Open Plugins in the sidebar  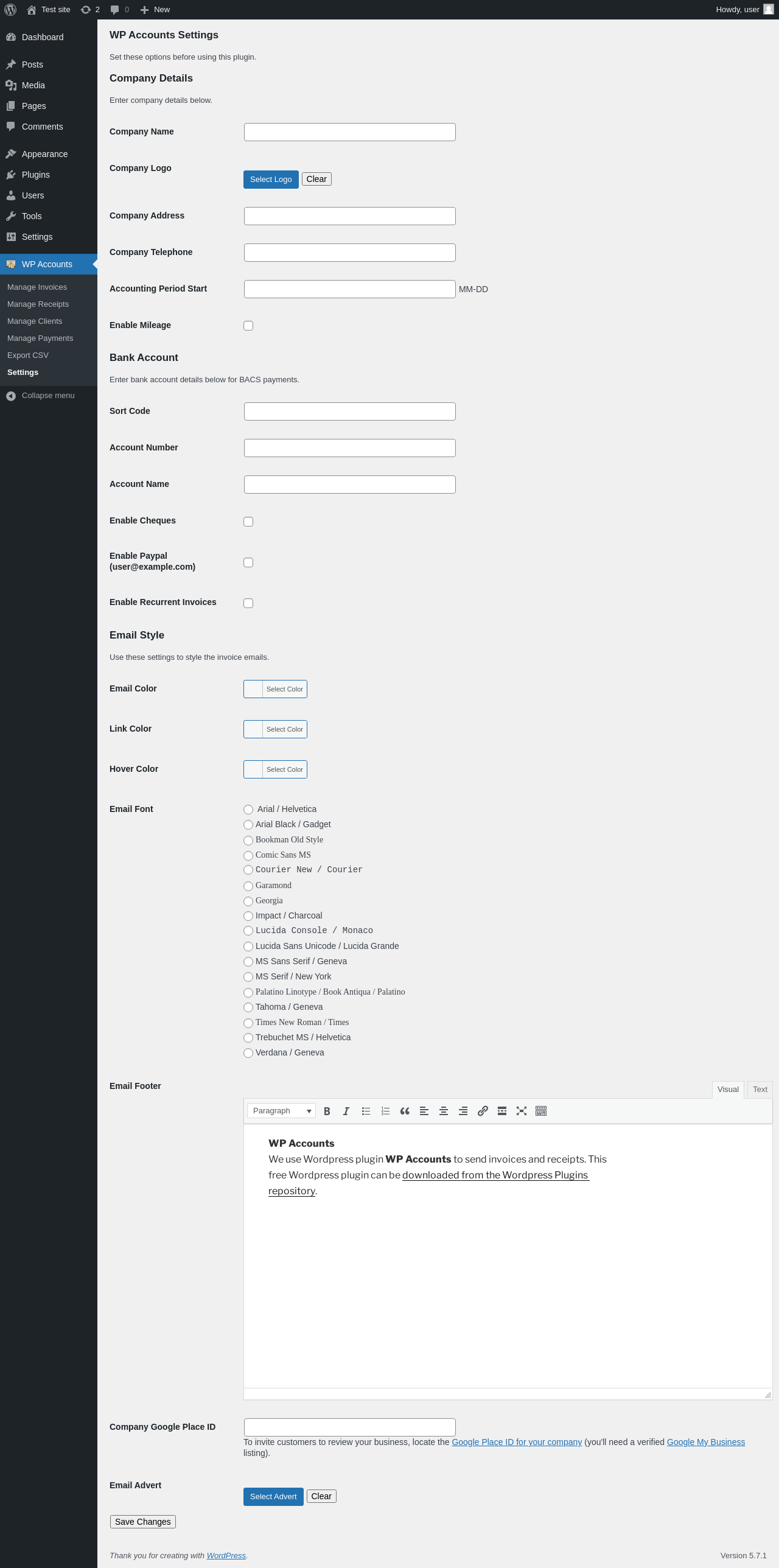(49, 175)
